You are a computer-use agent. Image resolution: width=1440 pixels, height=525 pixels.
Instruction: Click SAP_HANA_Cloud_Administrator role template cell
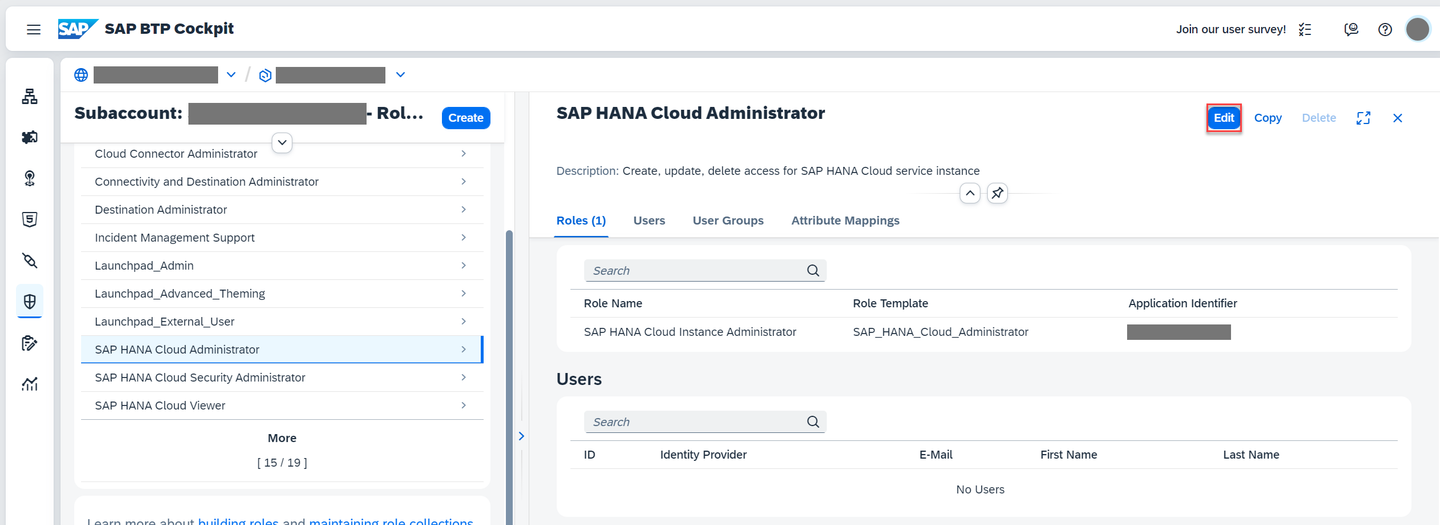click(x=941, y=332)
